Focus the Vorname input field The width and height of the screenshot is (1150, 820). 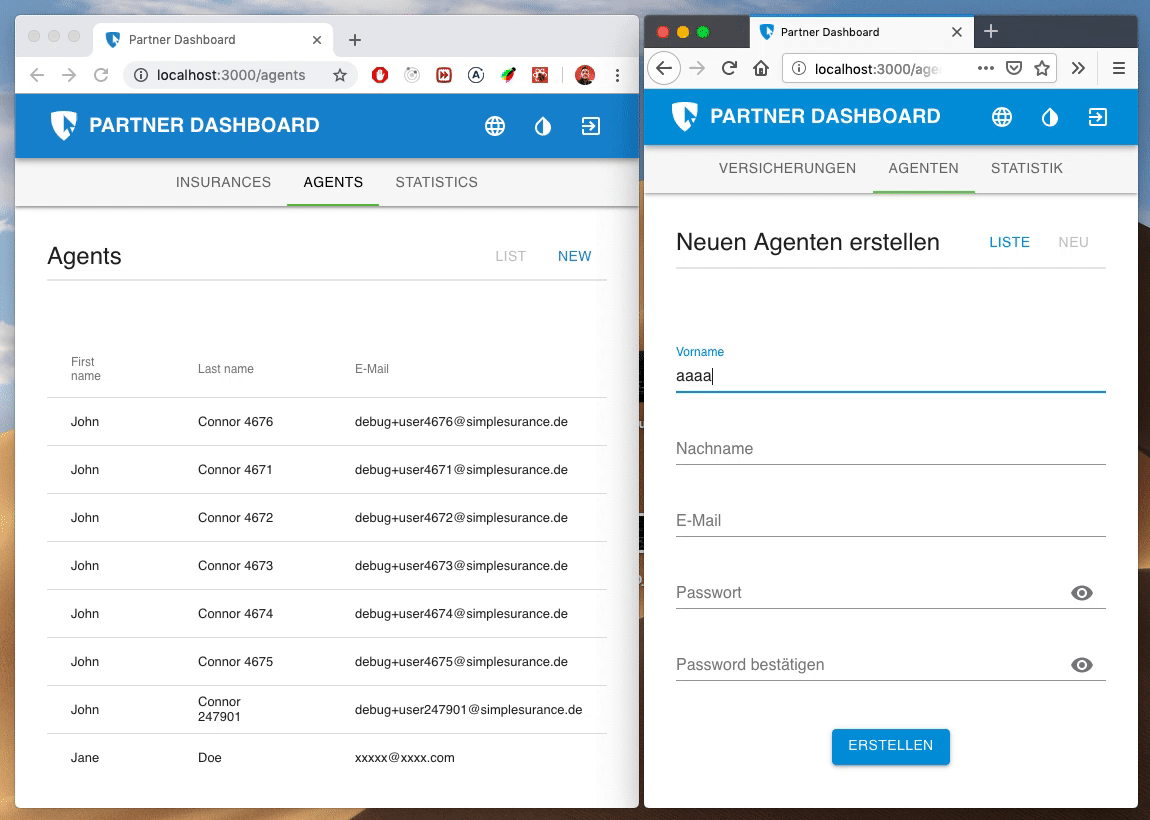tap(890, 376)
